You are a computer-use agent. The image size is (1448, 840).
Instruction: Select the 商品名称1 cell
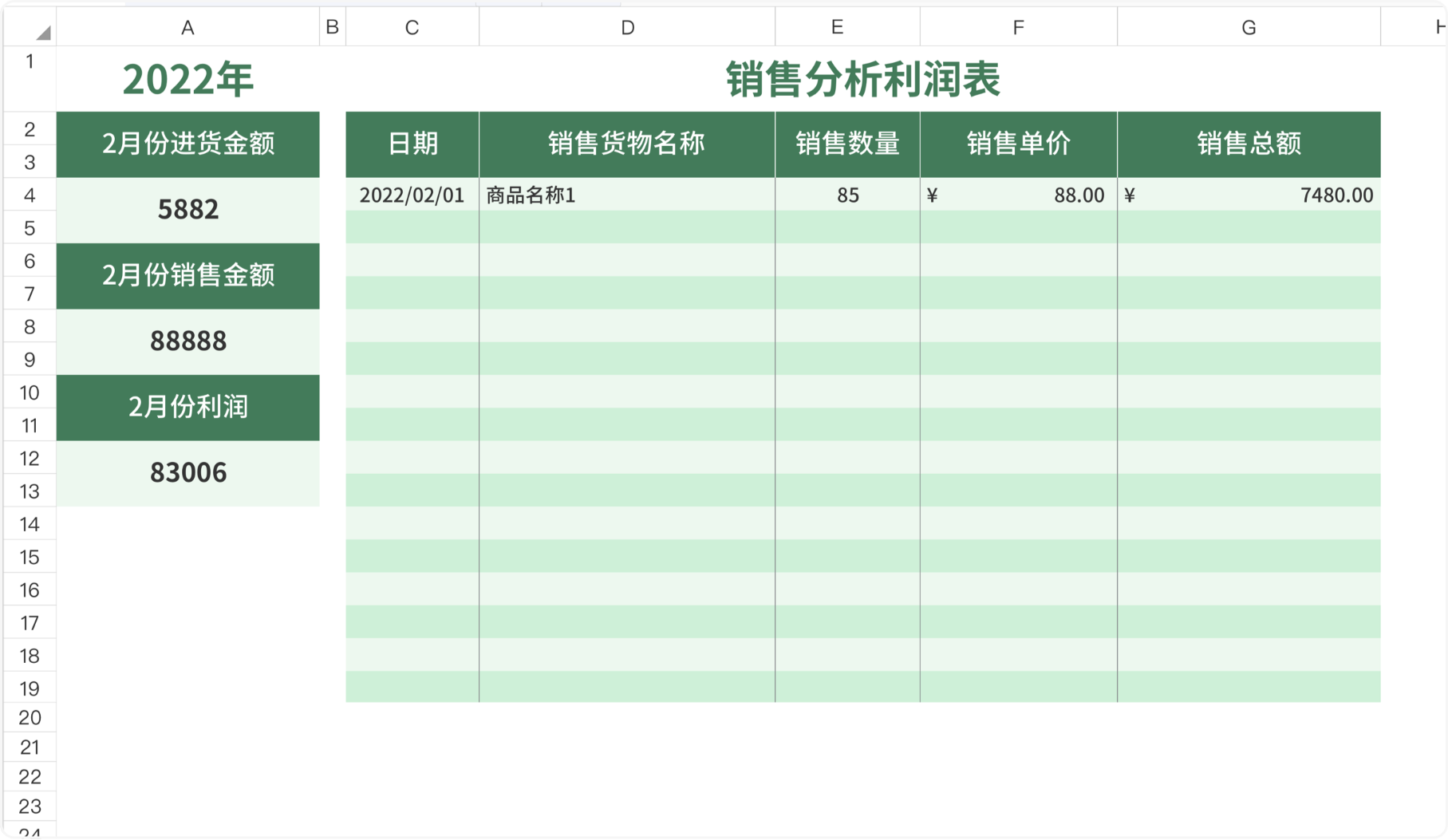click(x=627, y=195)
